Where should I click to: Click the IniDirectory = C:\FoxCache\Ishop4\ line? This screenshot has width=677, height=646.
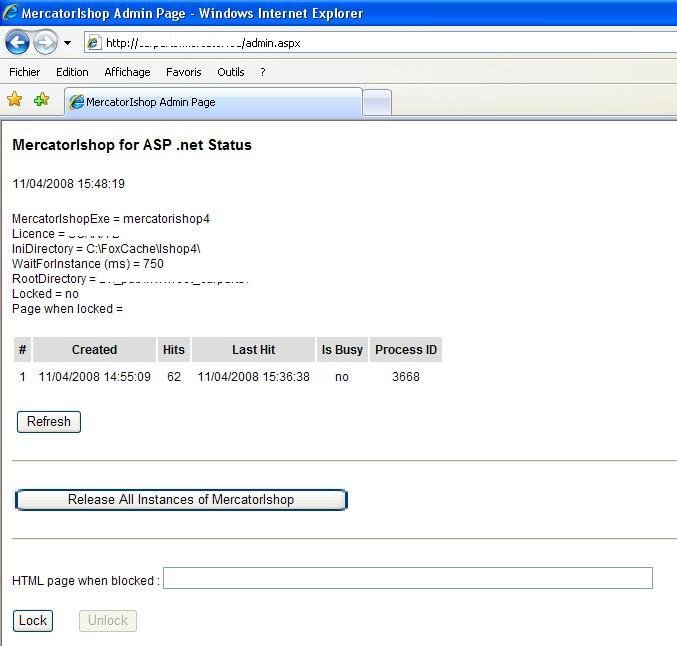106,249
